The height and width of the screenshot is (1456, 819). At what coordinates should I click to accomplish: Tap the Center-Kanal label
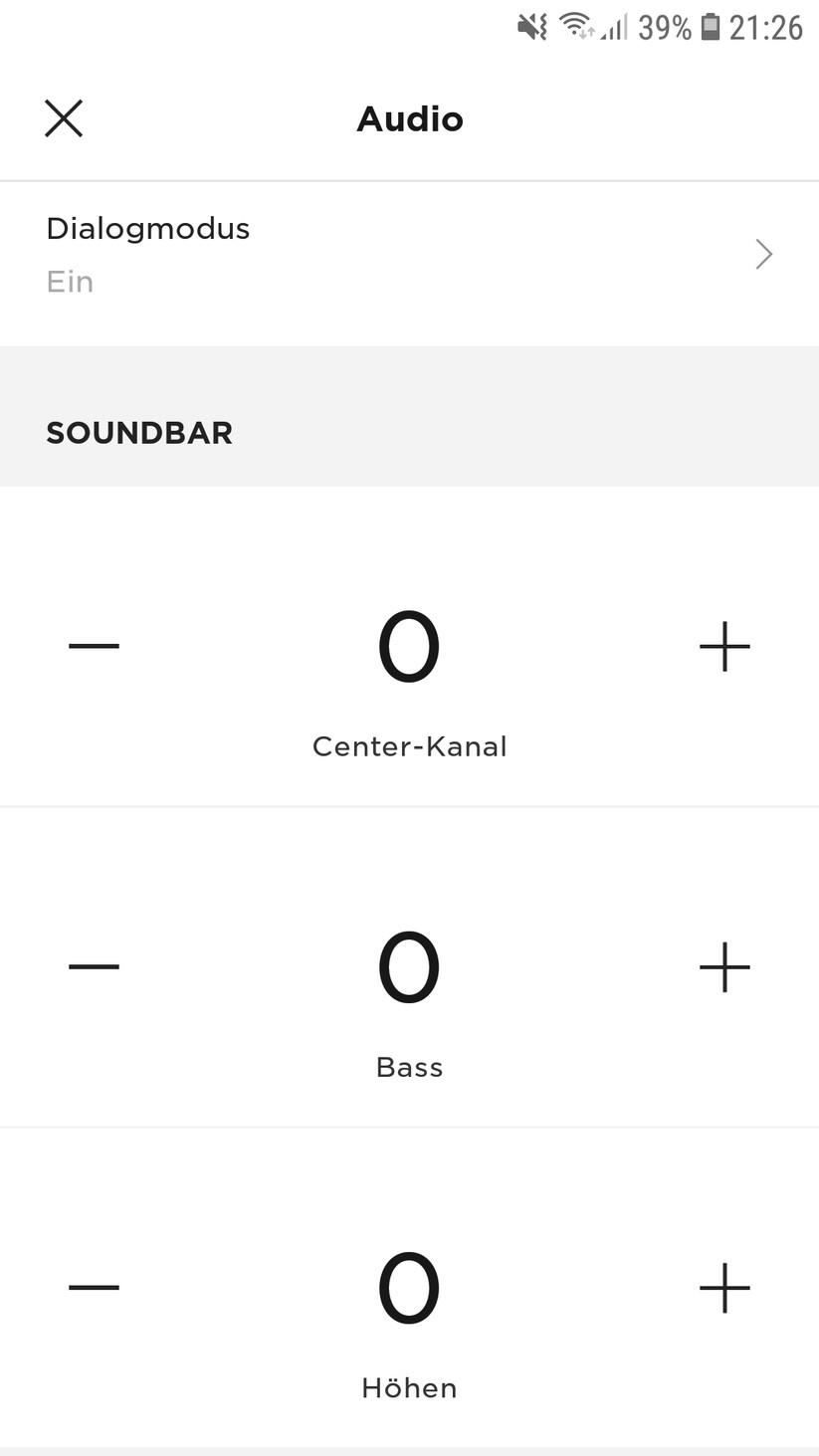(x=409, y=746)
